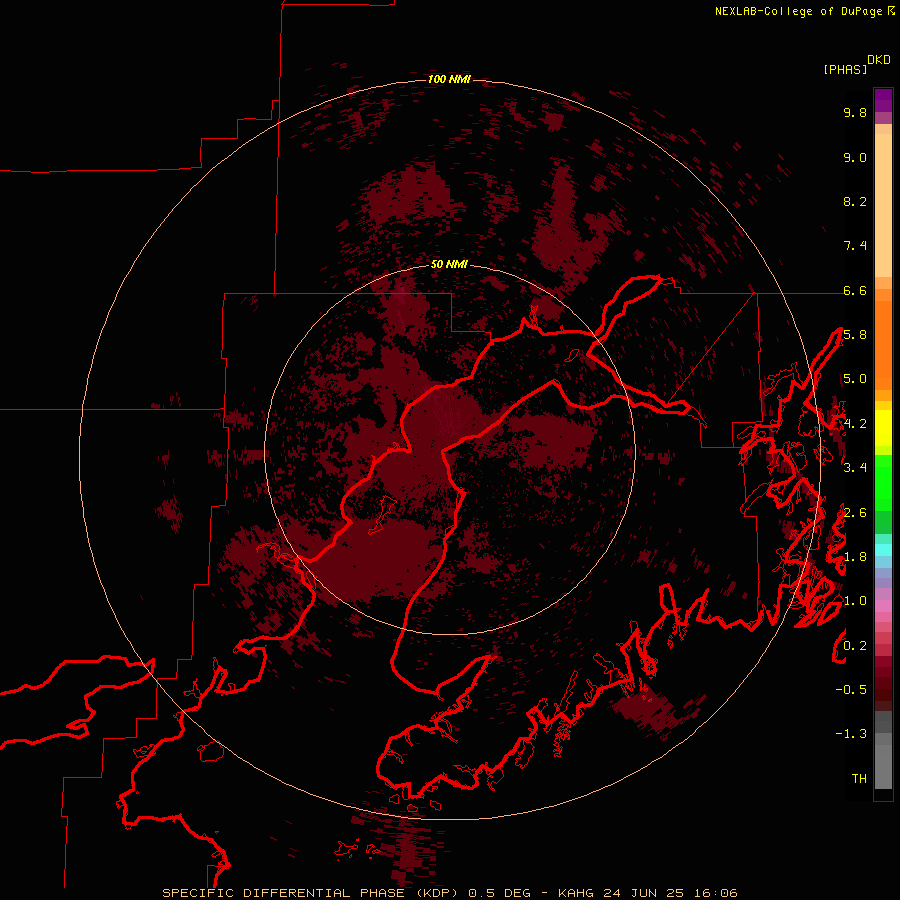Click the 9.8 scale value

(855, 112)
